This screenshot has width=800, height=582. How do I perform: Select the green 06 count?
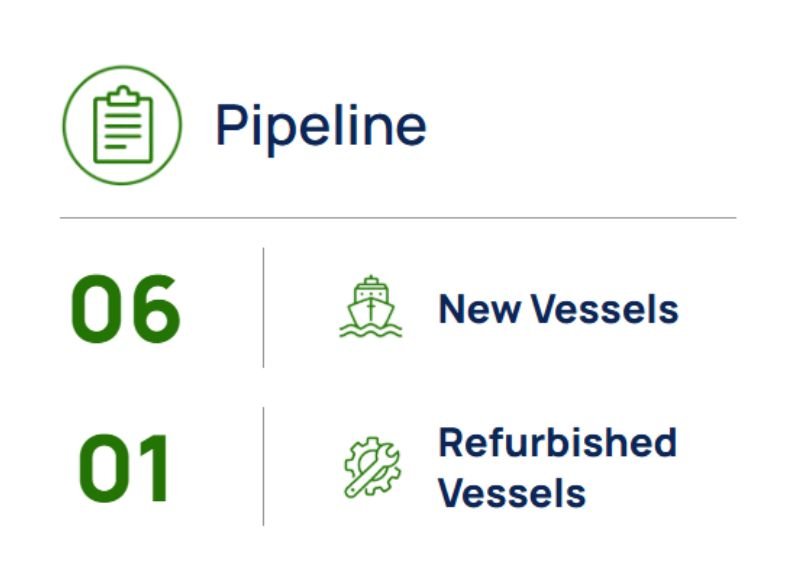coord(126,309)
